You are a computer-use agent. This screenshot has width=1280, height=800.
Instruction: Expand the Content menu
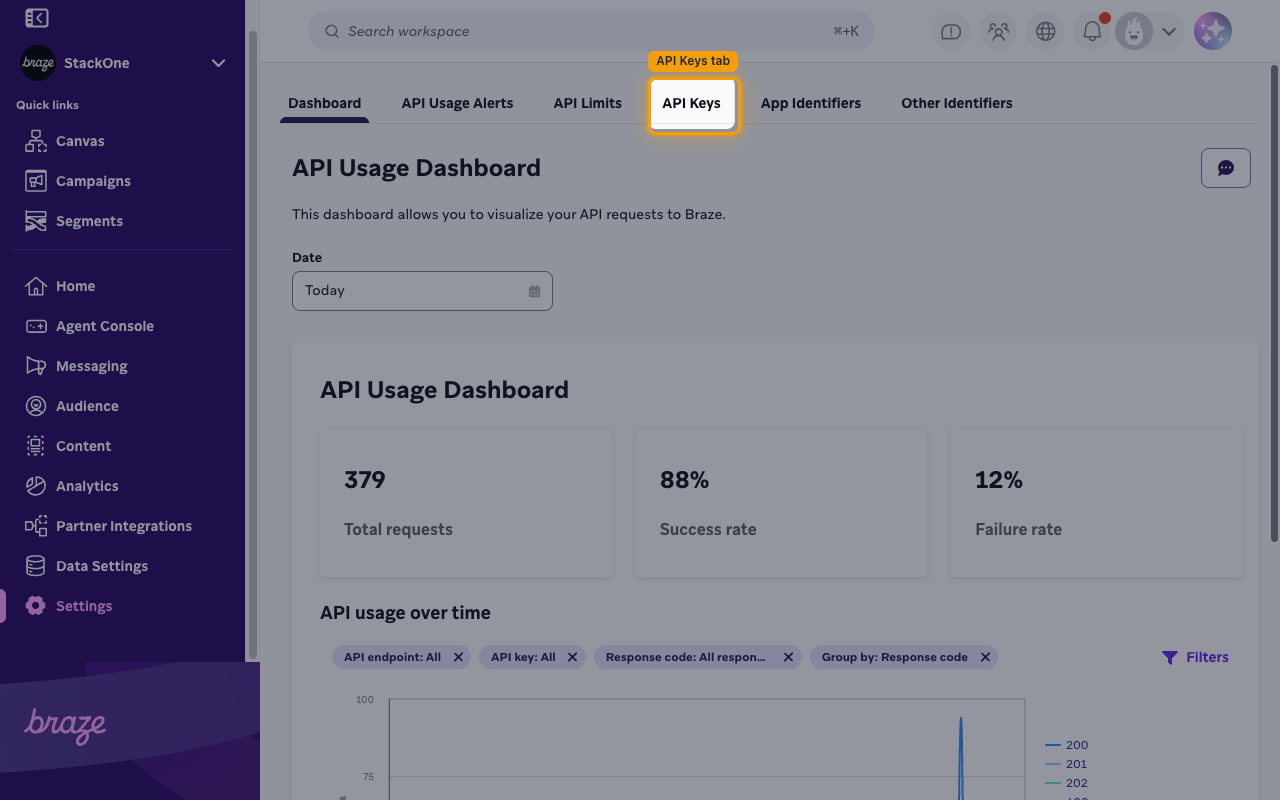83,446
